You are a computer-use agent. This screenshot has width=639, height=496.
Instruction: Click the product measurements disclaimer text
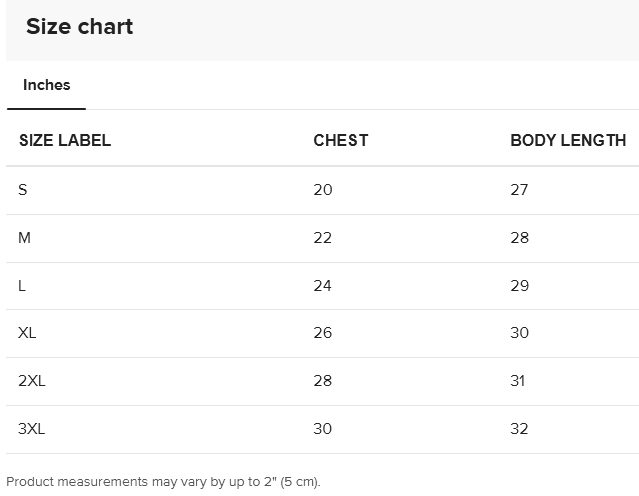point(163,482)
